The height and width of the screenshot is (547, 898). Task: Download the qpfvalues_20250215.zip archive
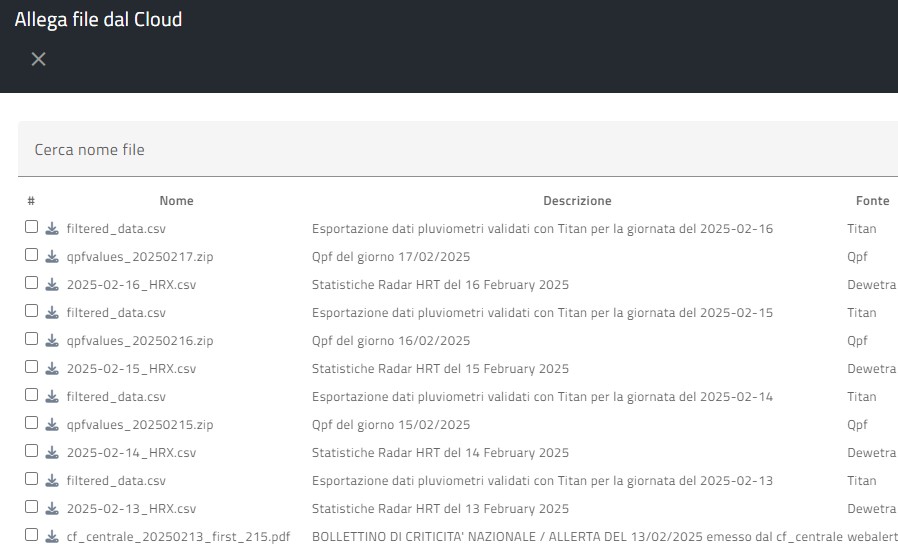point(52,425)
